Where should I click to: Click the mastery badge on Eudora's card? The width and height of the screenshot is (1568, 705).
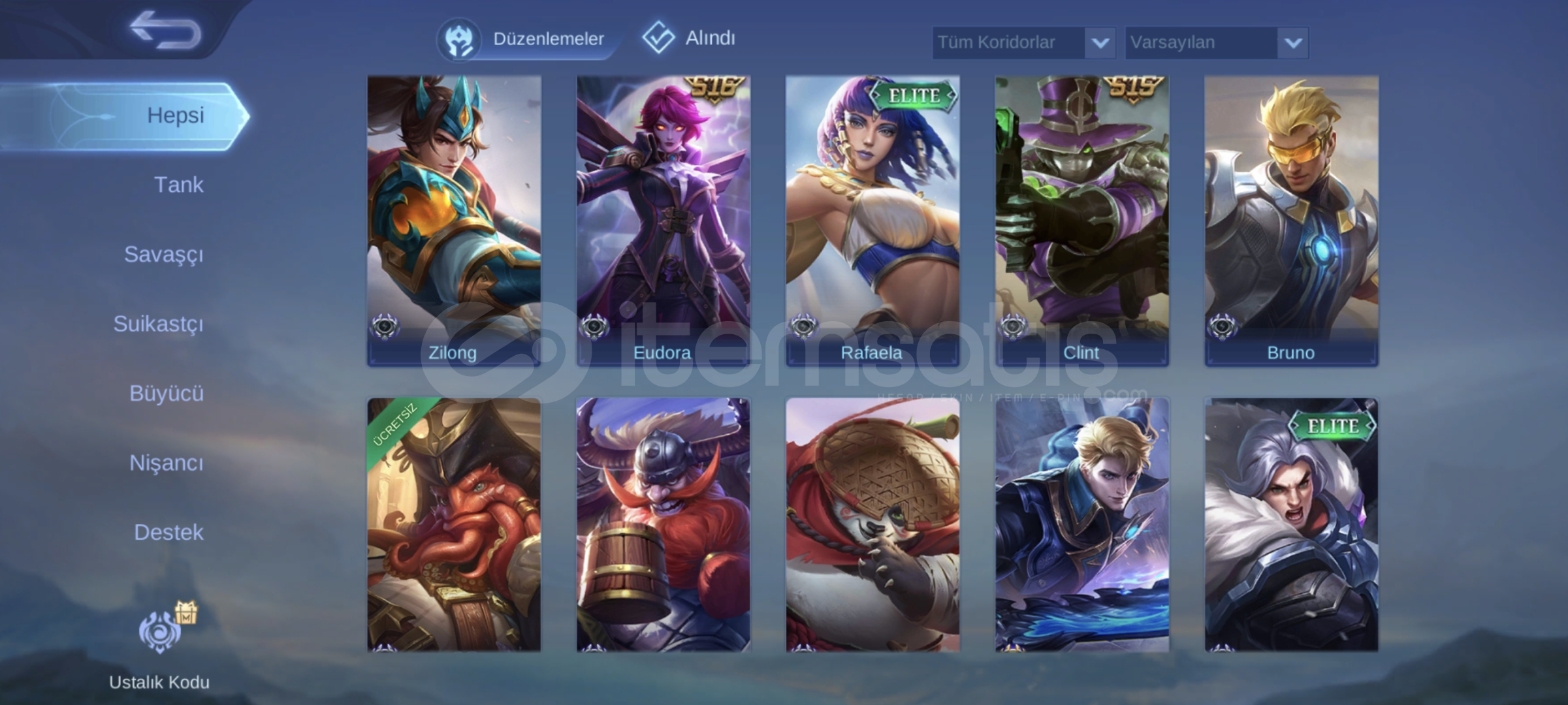(x=594, y=326)
